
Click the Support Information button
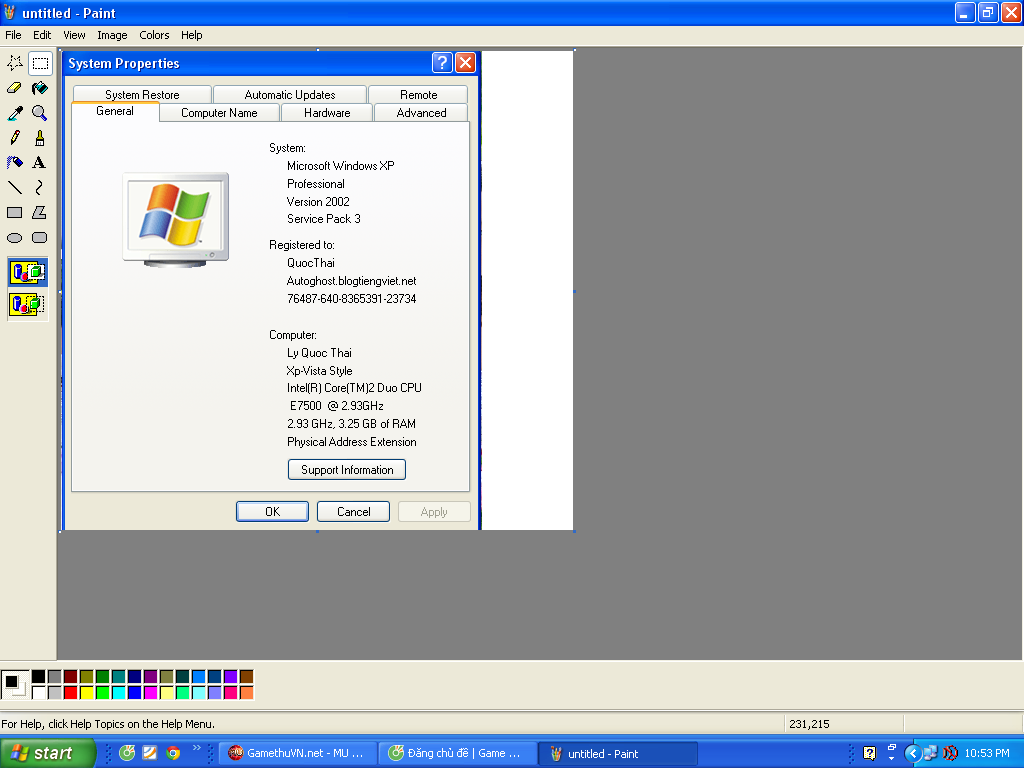347,470
